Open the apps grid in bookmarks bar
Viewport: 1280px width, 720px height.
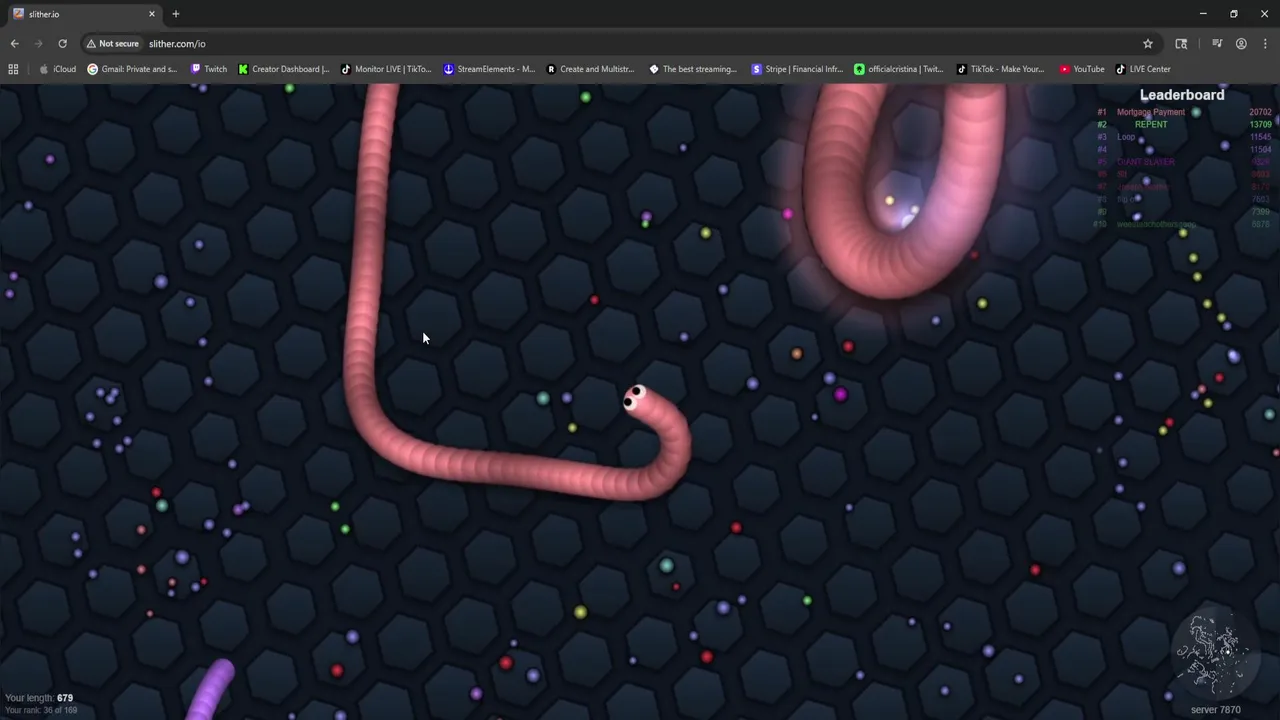[13, 69]
